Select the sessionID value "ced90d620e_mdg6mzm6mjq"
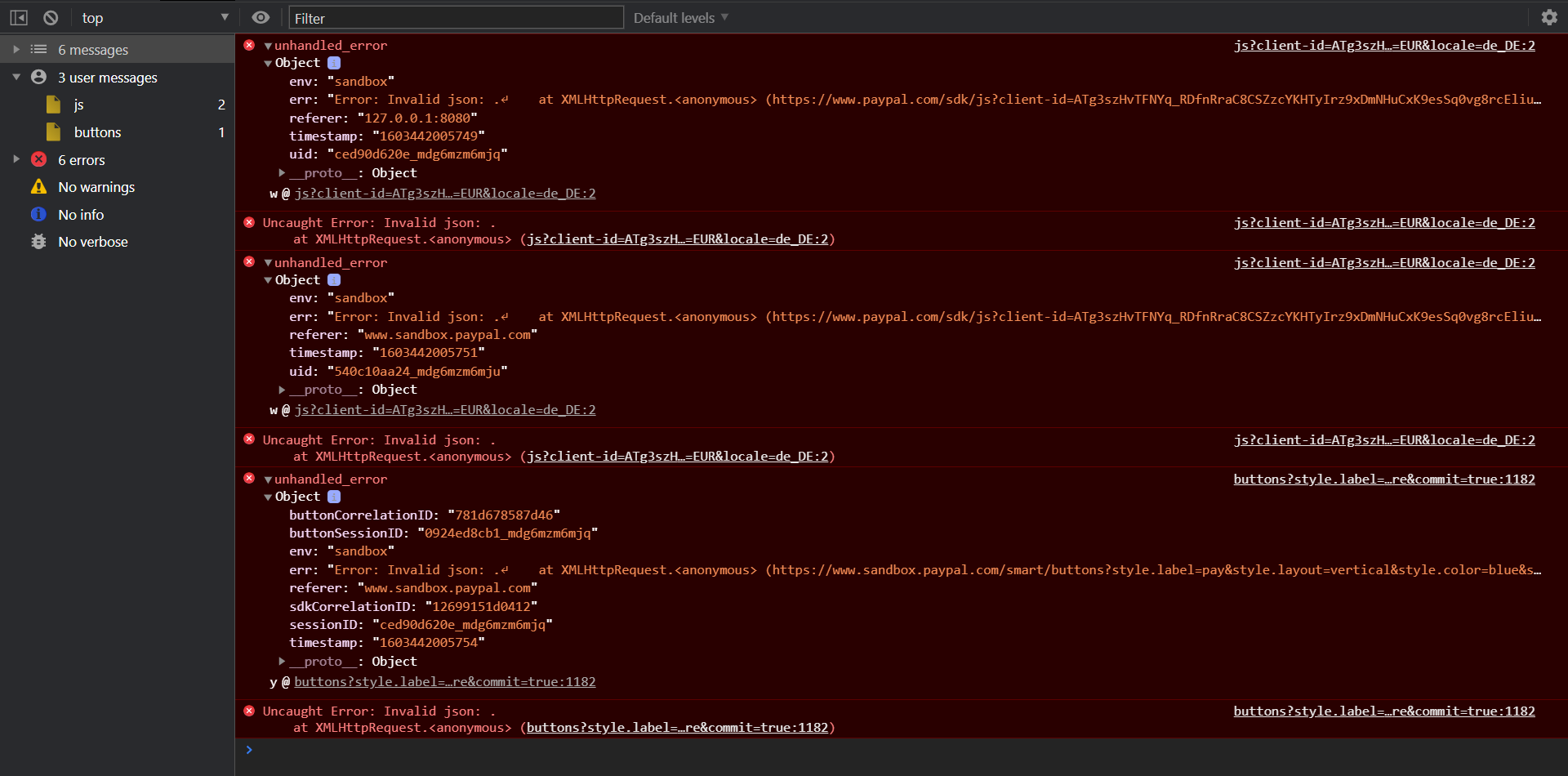Viewport: 1568px width, 776px height. [x=462, y=625]
